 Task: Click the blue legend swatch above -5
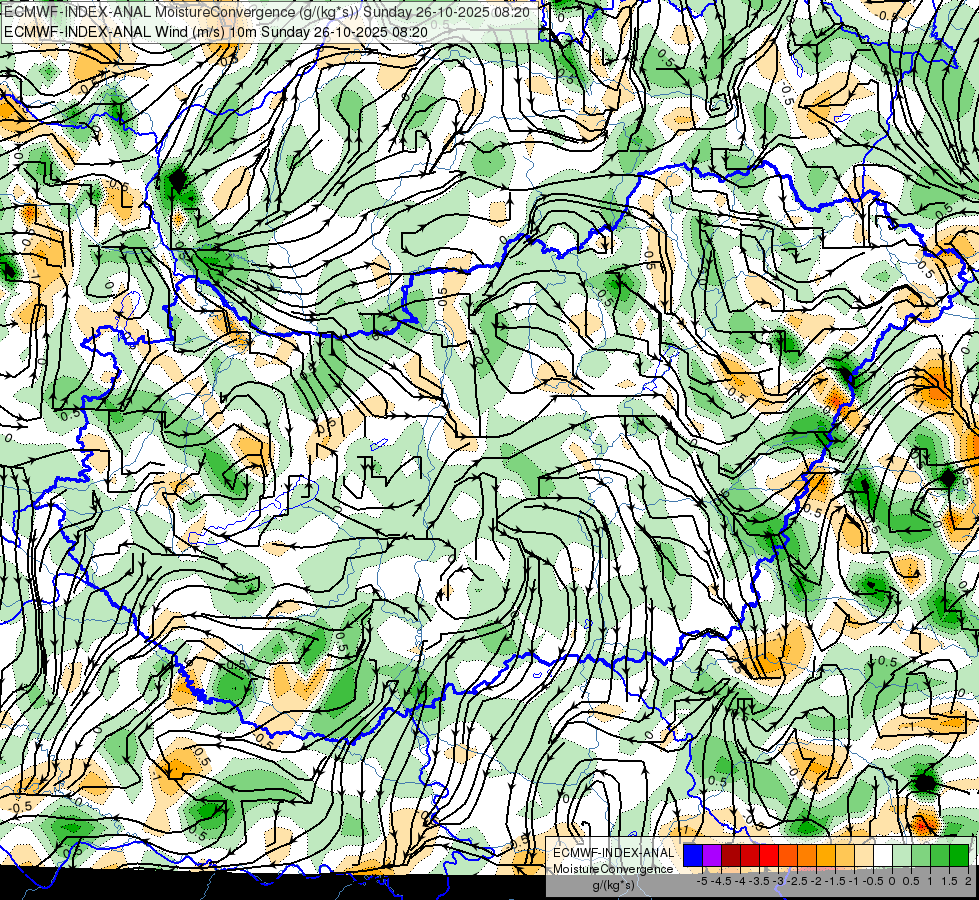693,856
